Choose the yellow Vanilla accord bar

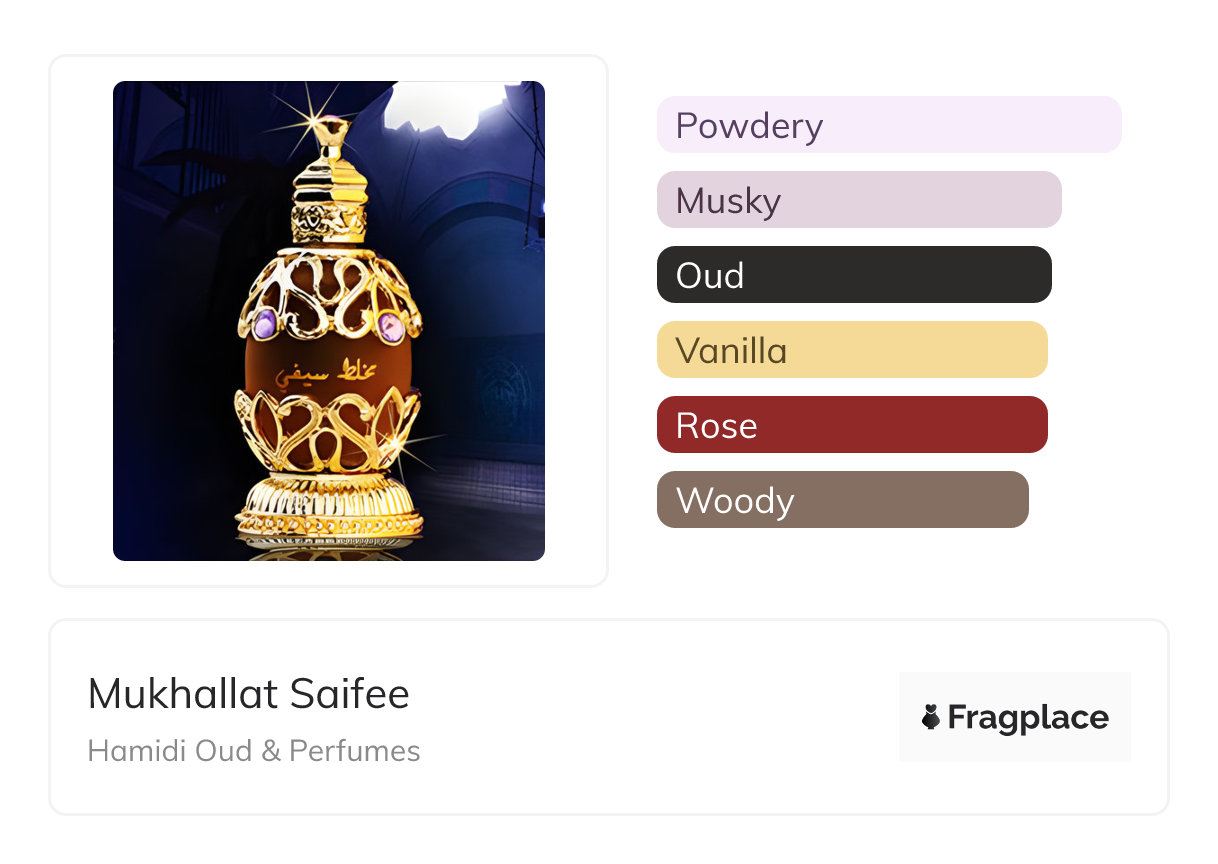[x=851, y=350]
